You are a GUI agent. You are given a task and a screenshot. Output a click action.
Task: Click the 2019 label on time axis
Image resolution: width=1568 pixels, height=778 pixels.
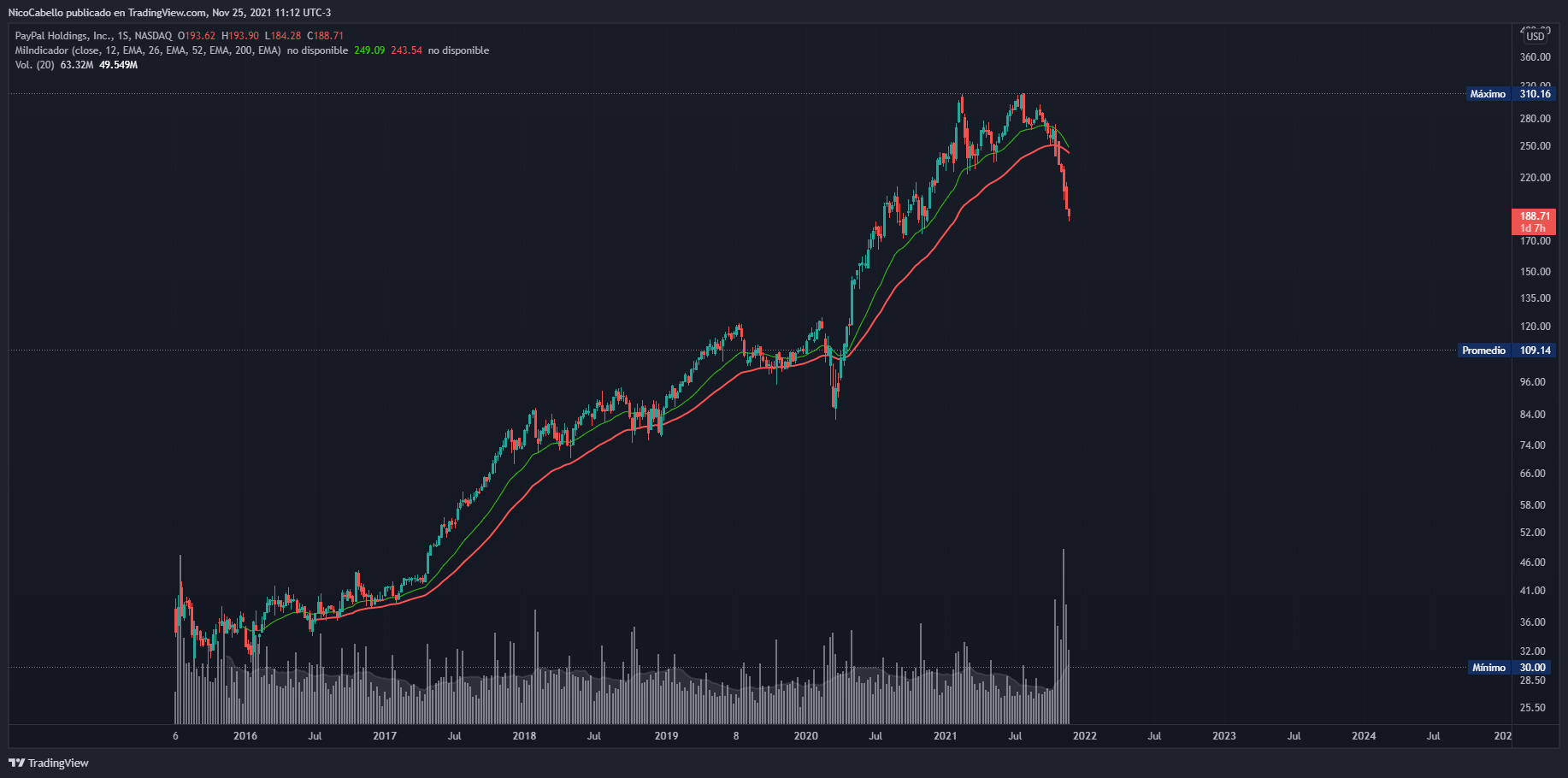pos(666,736)
